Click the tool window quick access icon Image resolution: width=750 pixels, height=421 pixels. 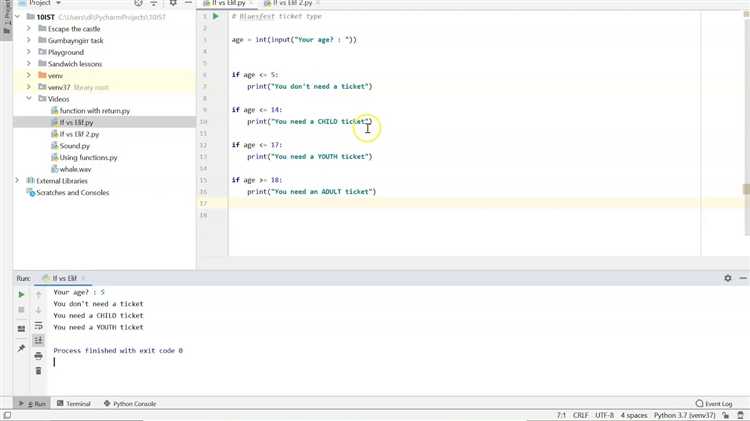pyautogui.click(x=7, y=415)
